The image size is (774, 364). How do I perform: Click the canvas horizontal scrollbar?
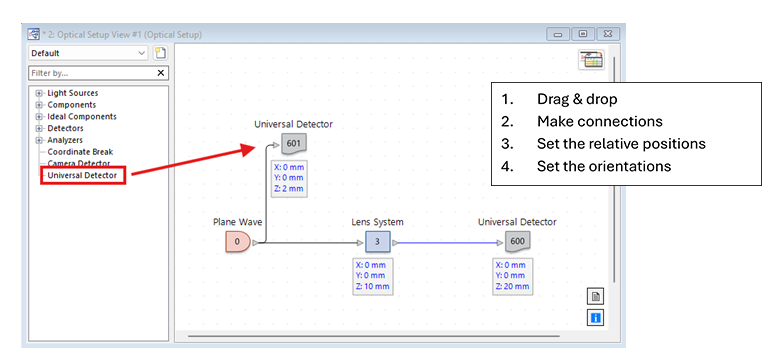pyautogui.click(x=374, y=336)
